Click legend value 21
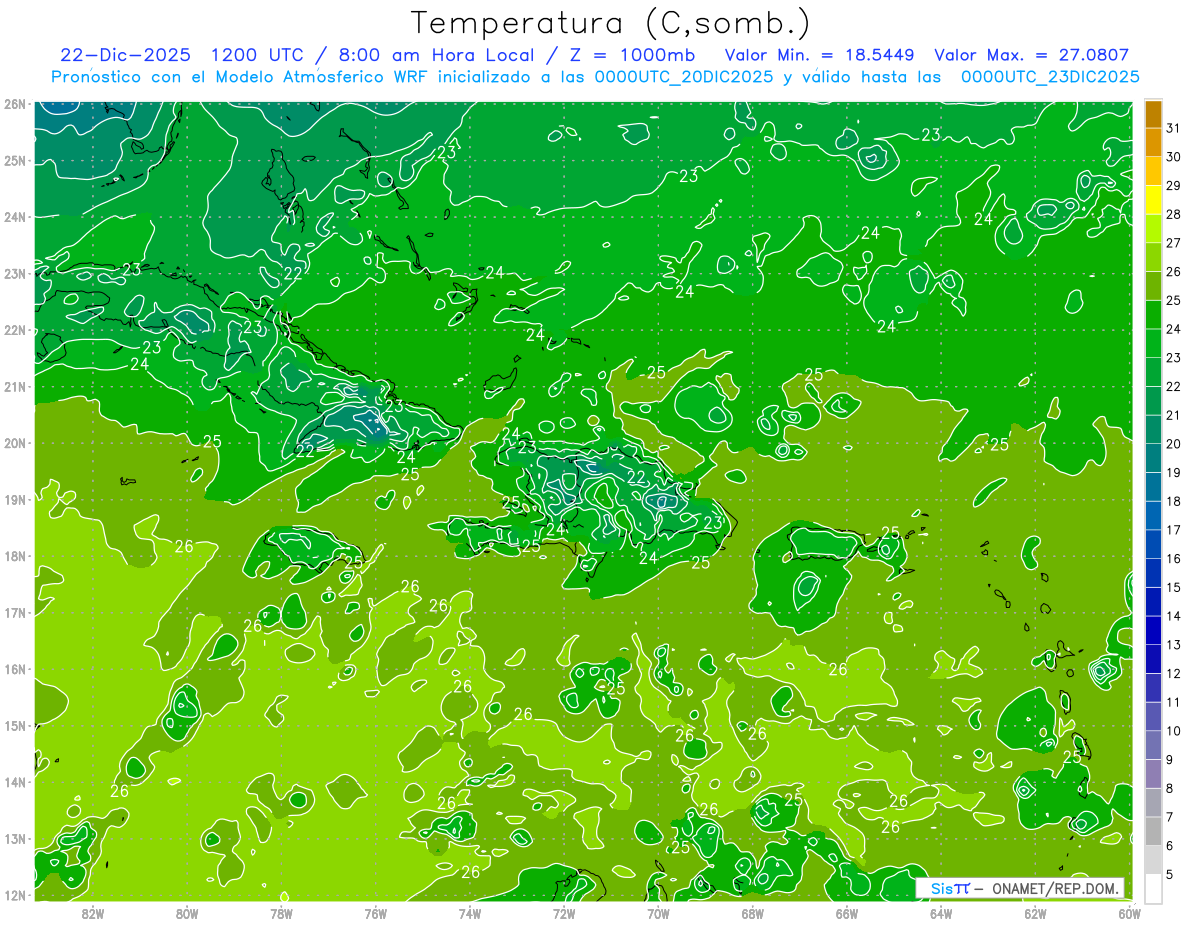The image size is (1200, 927). tap(1174, 415)
